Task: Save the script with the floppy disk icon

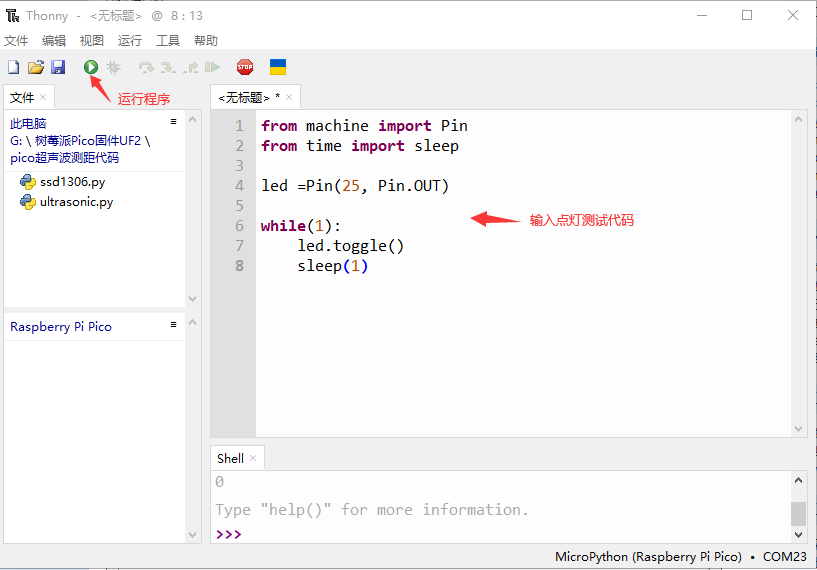Action: click(x=58, y=67)
